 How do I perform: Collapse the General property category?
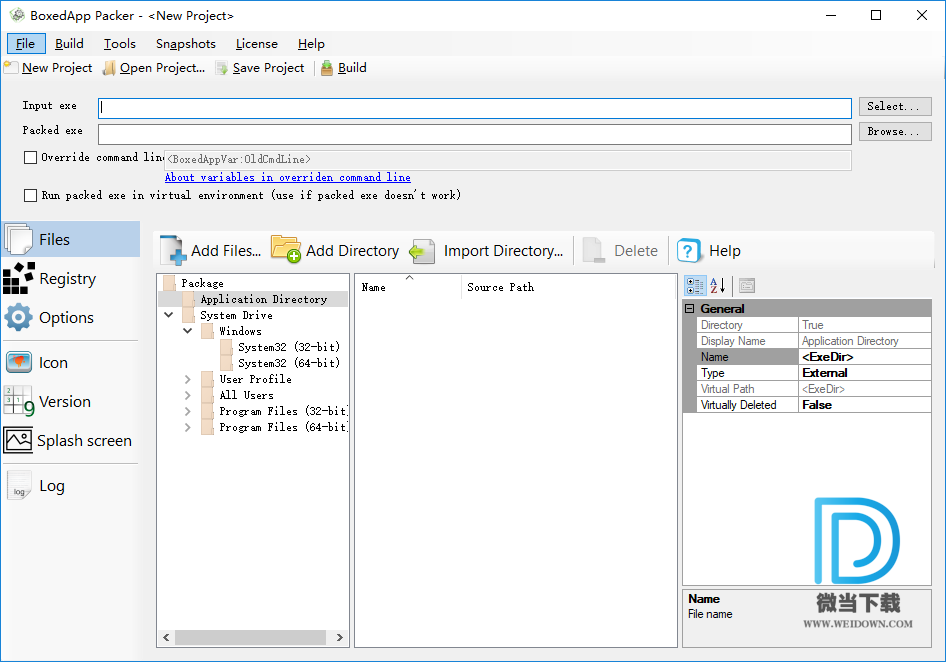690,308
